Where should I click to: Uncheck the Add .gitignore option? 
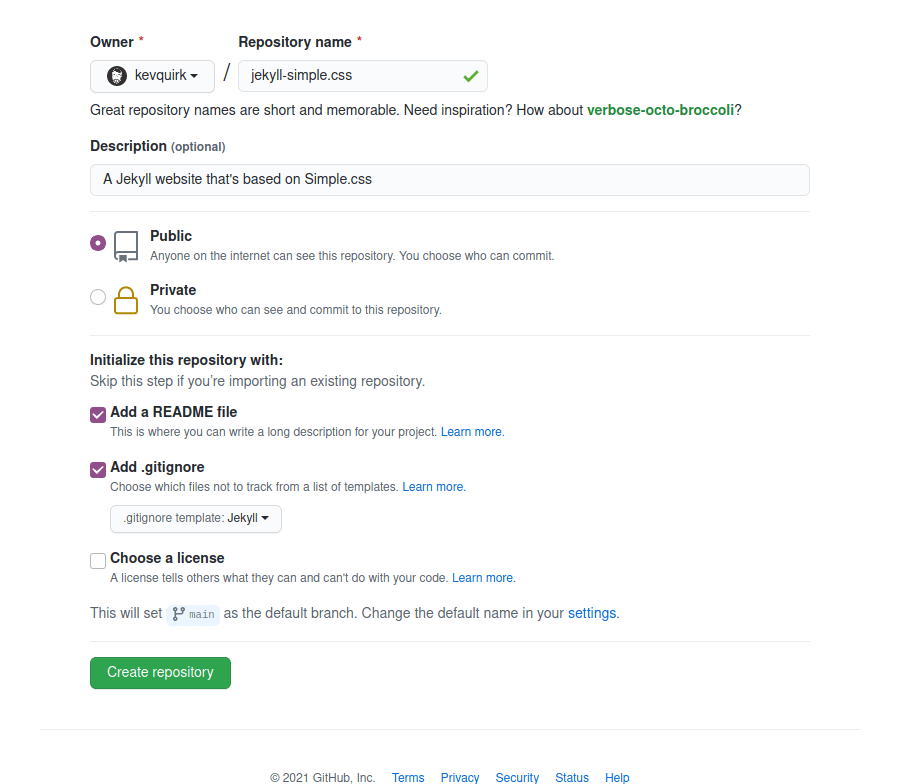(97, 469)
